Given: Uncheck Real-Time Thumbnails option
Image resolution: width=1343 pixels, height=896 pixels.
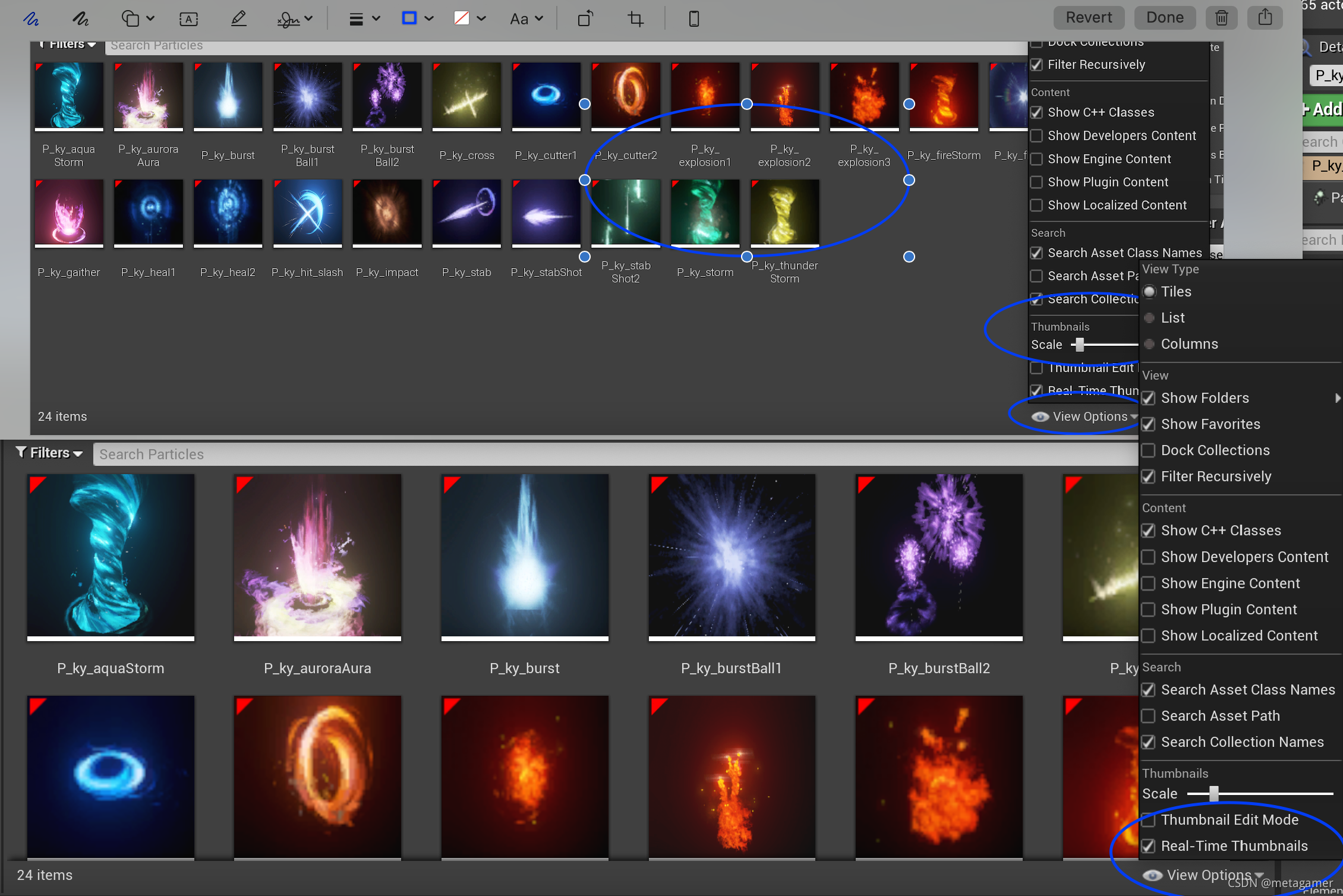Looking at the screenshot, I should click(1149, 846).
